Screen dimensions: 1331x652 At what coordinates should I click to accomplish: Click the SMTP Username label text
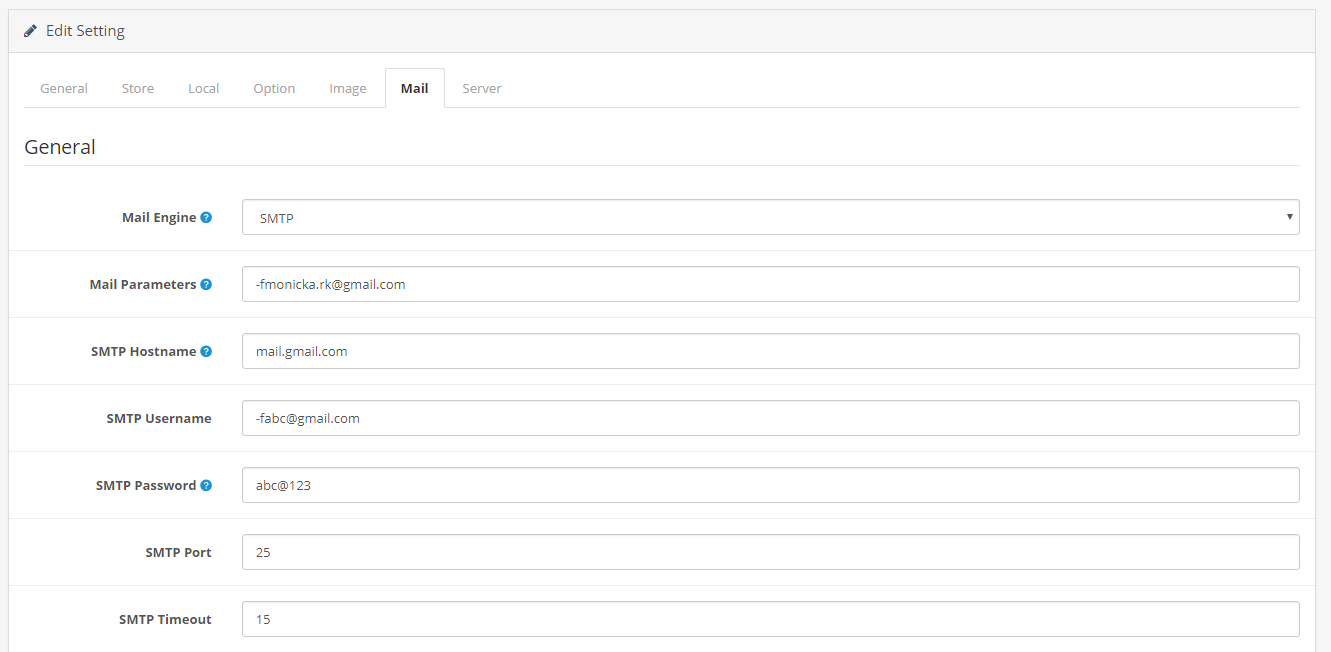pyautogui.click(x=159, y=418)
